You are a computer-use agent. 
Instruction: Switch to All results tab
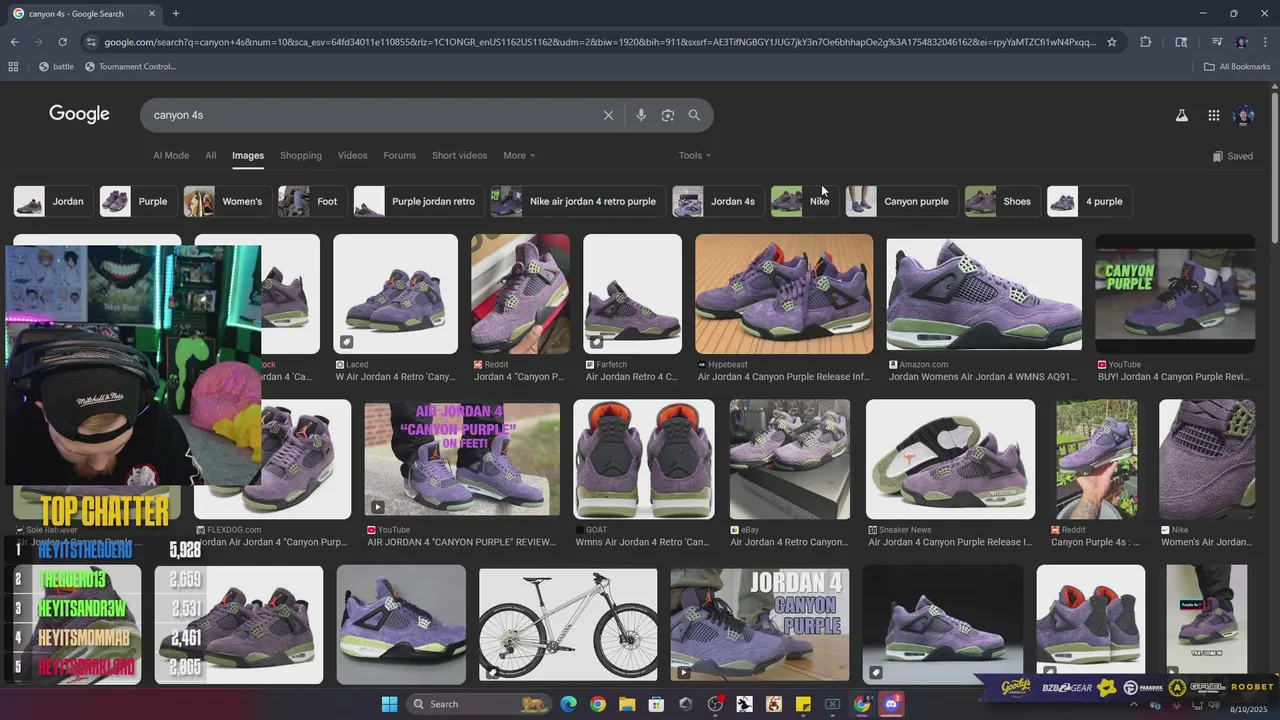(210, 155)
